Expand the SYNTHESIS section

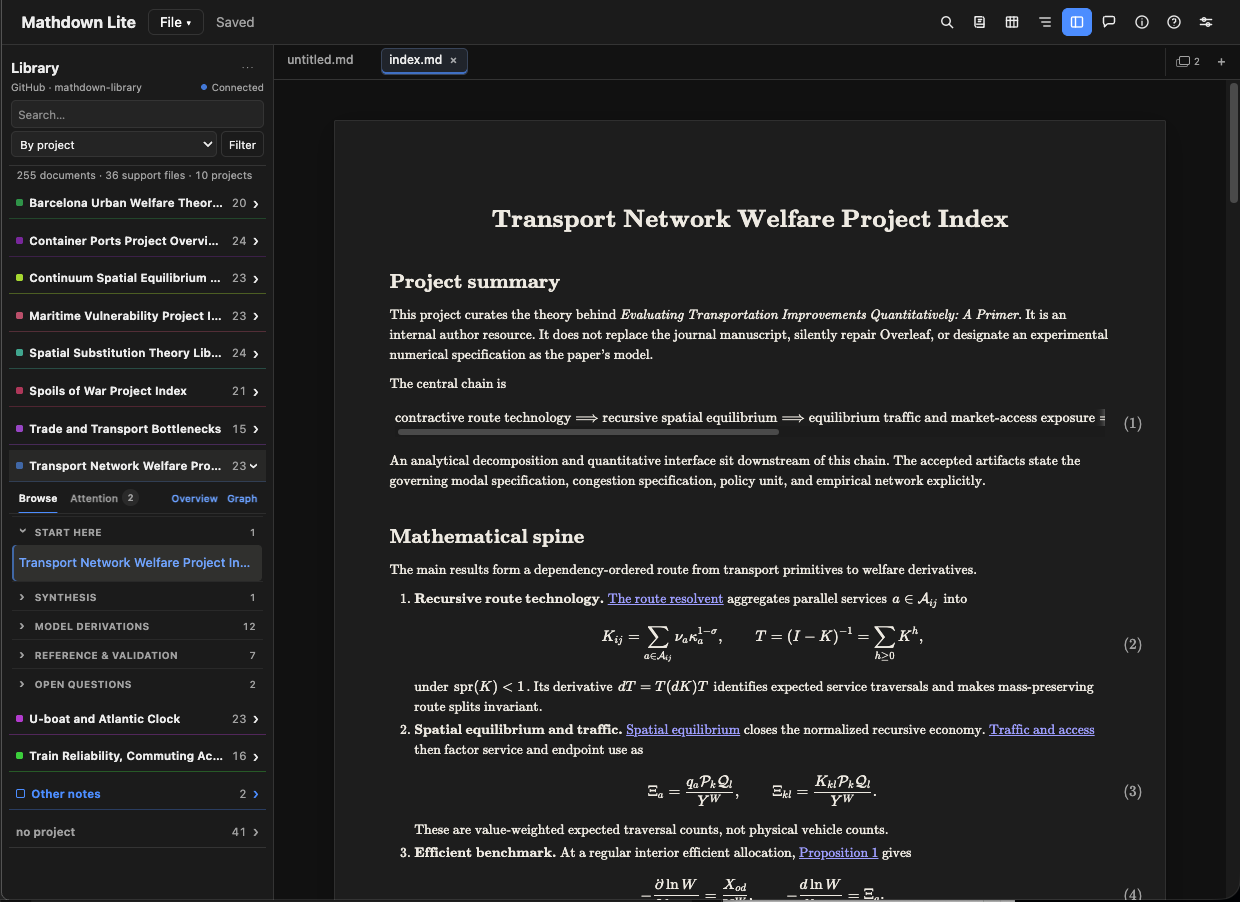coord(137,597)
